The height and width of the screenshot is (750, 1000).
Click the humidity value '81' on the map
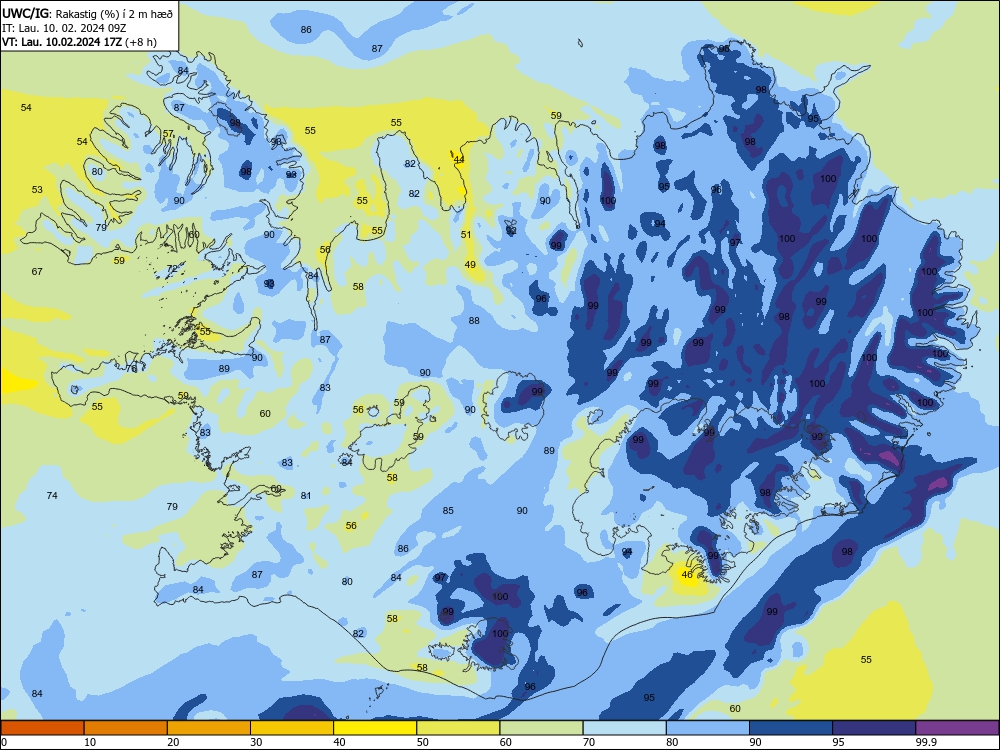pyautogui.click(x=306, y=496)
